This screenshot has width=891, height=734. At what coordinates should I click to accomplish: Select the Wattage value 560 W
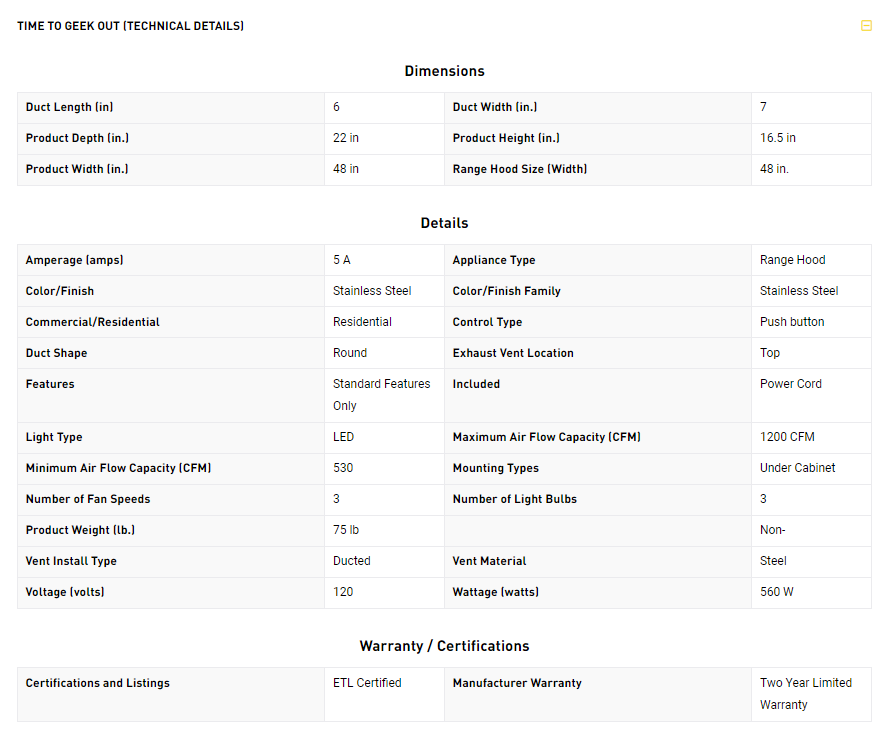[x=776, y=592]
